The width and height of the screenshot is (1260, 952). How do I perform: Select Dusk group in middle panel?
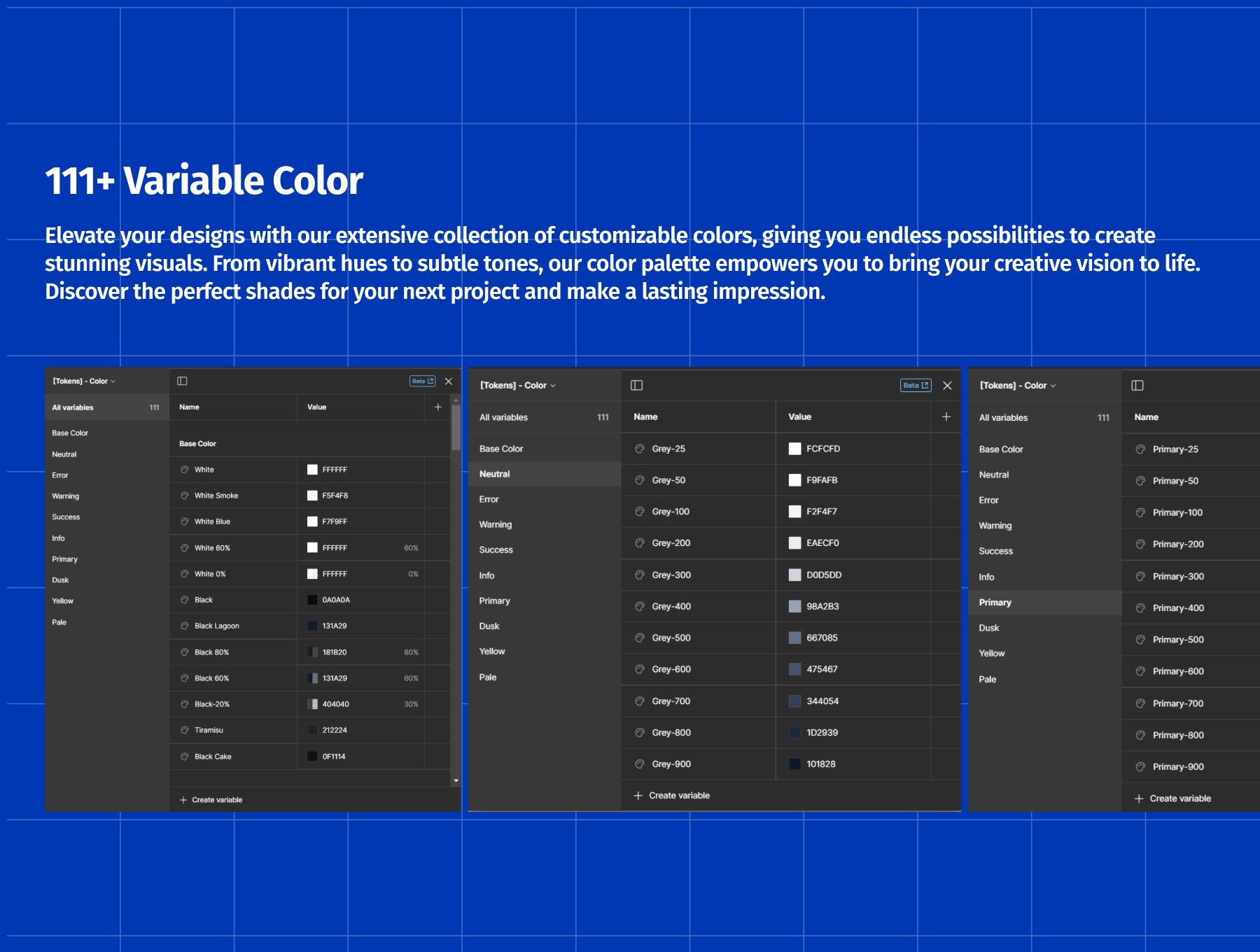click(x=489, y=626)
